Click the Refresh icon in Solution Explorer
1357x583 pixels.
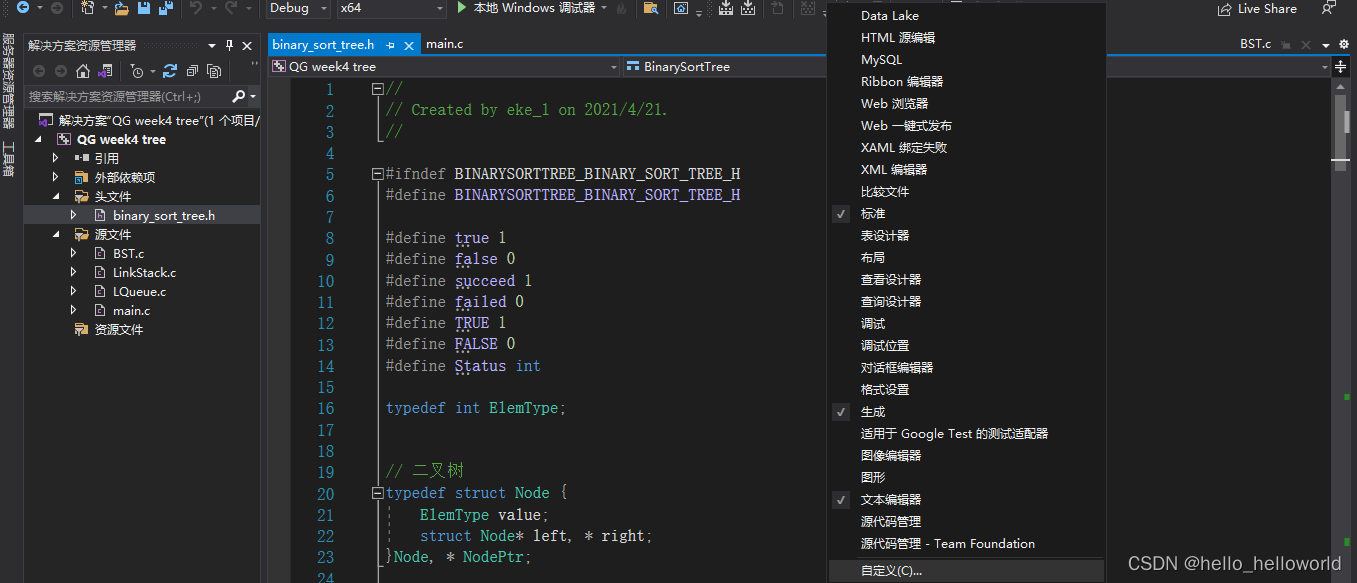pos(171,73)
